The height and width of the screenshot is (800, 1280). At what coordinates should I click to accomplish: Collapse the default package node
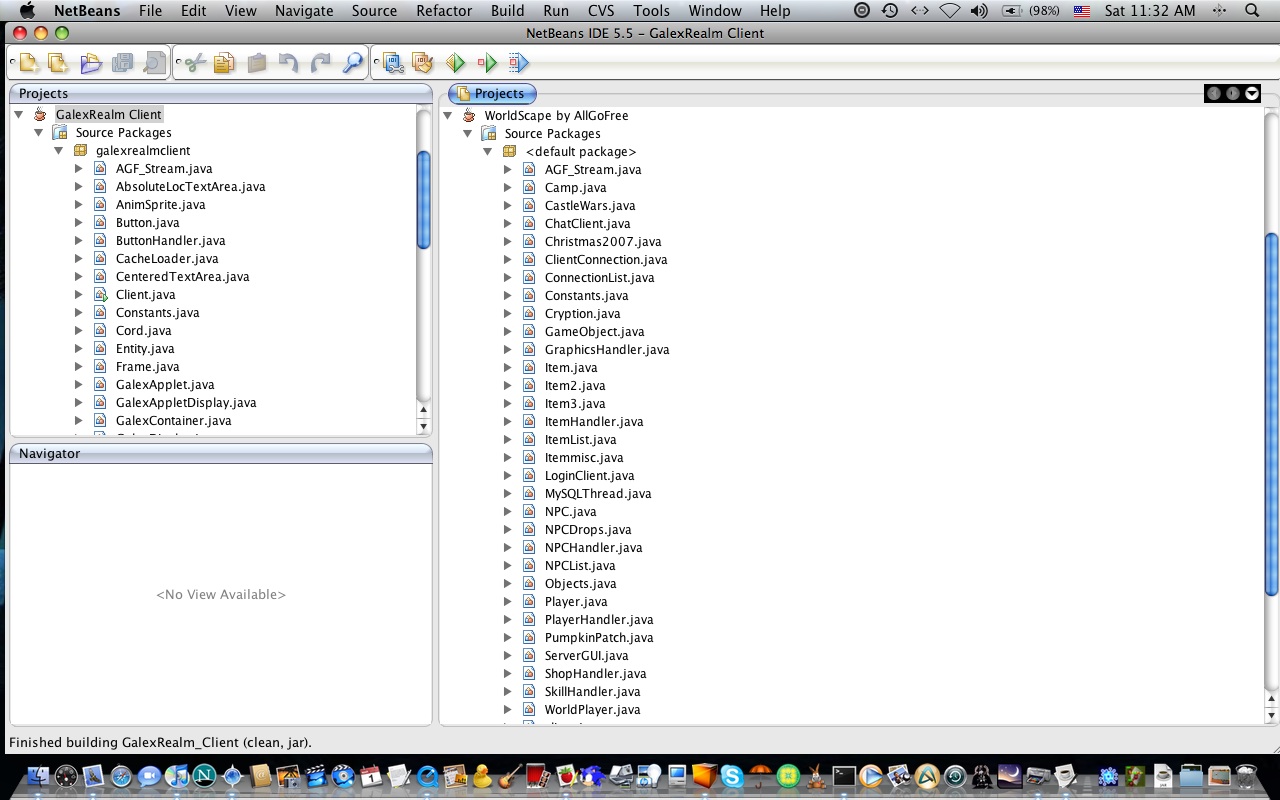click(487, 152)
